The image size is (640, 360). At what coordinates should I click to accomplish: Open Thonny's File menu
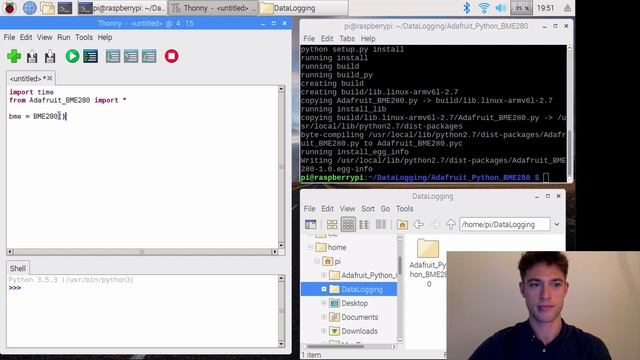coord(9,37)
